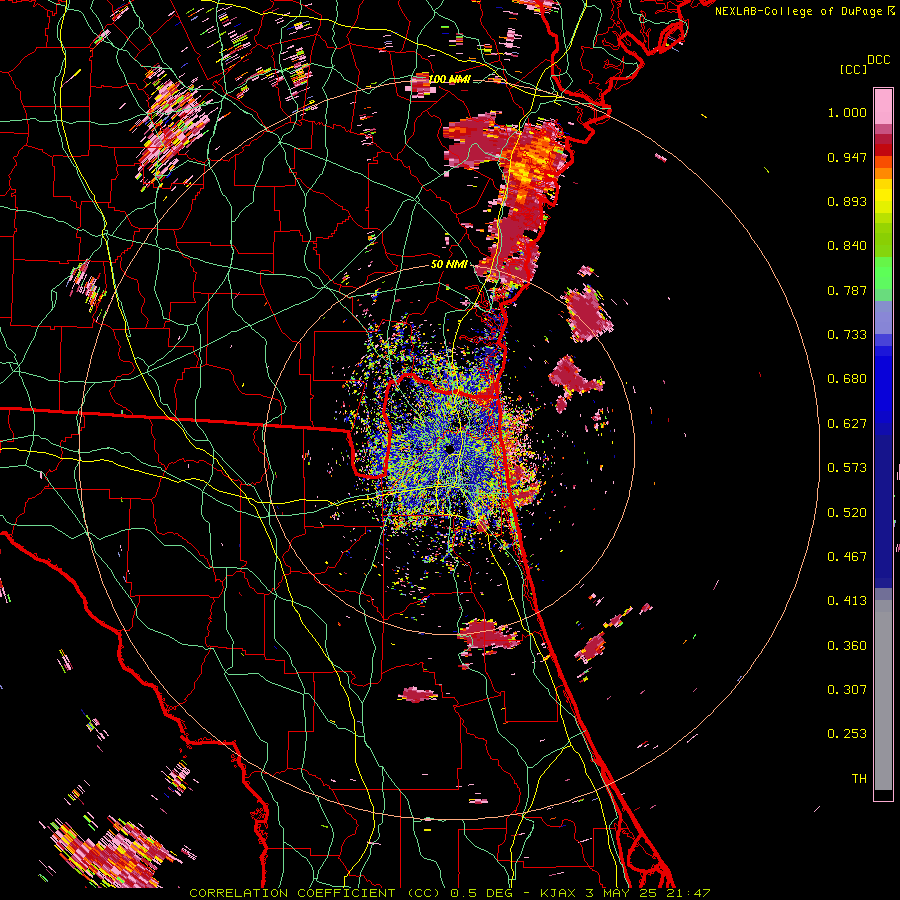Click the 0.627 legend value
Screen dimensions: 900x900
tap(847, 424)
